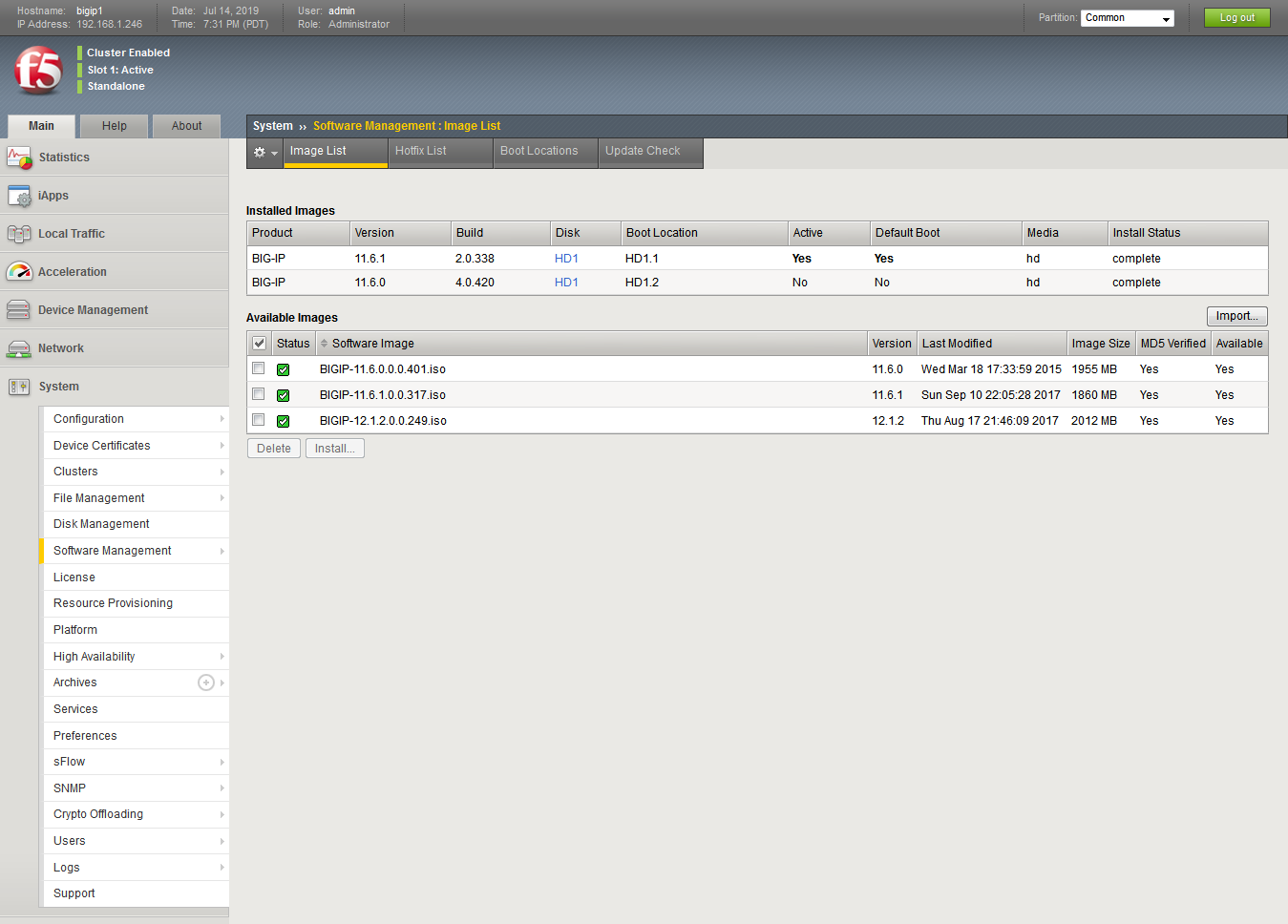Open the Update Check tab

click(x=650, y=153)
